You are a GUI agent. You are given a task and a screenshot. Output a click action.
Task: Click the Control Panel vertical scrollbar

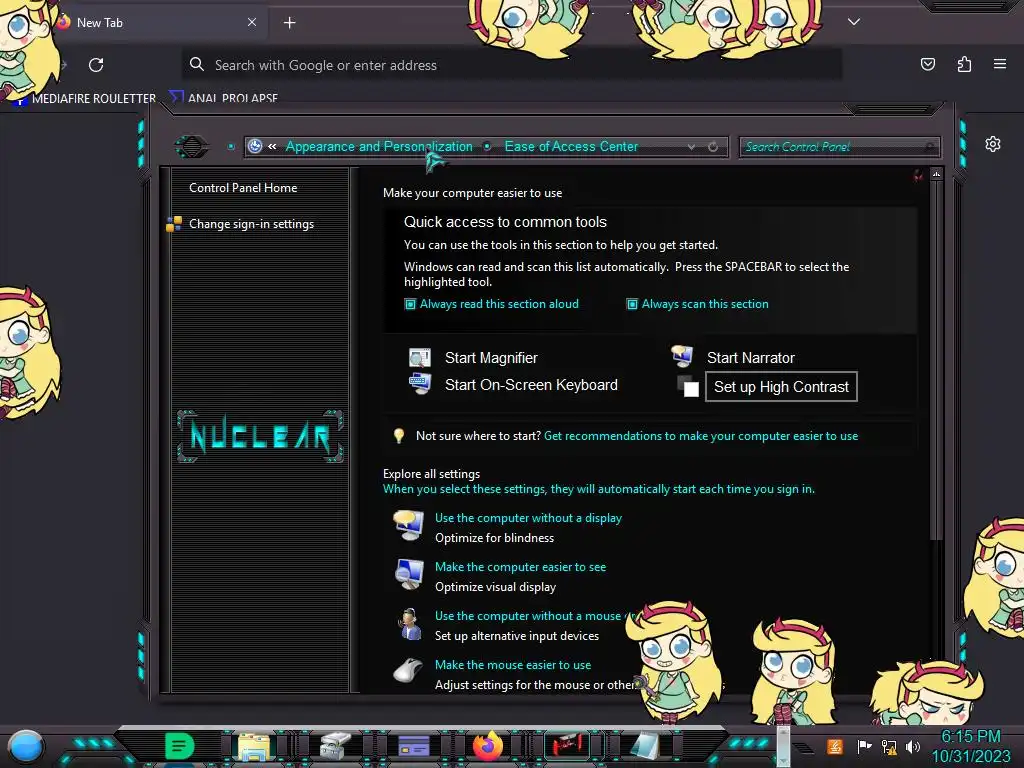[936, 359]
